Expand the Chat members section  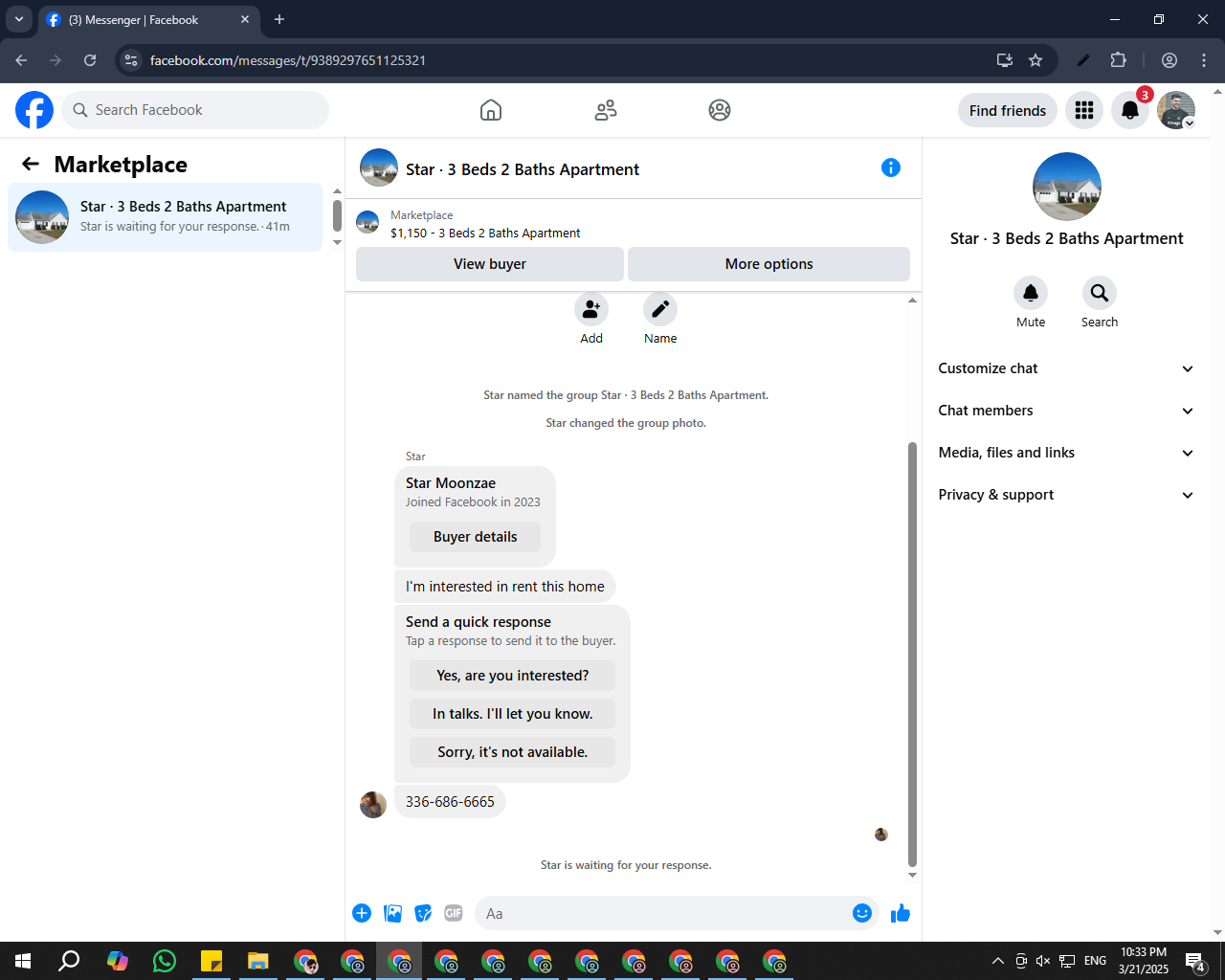[1066, 411]
